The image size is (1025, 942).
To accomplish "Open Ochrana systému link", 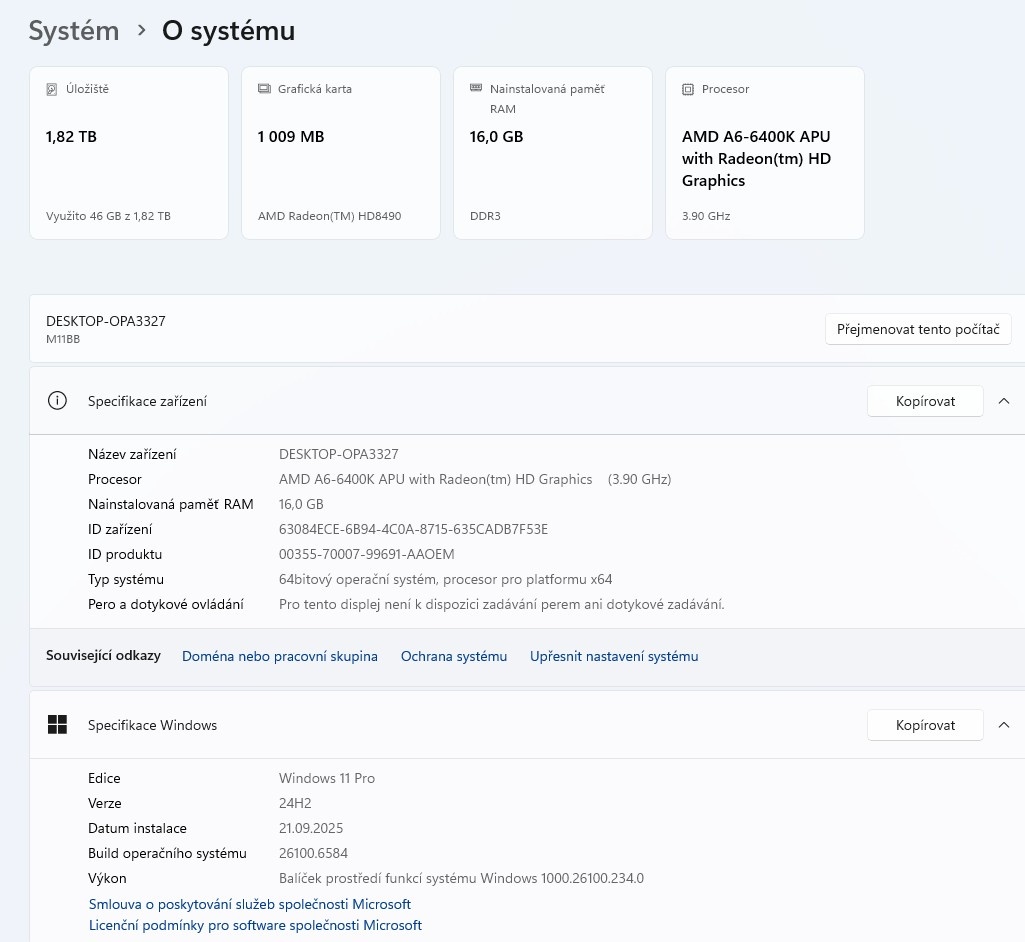I will point(454,656).
